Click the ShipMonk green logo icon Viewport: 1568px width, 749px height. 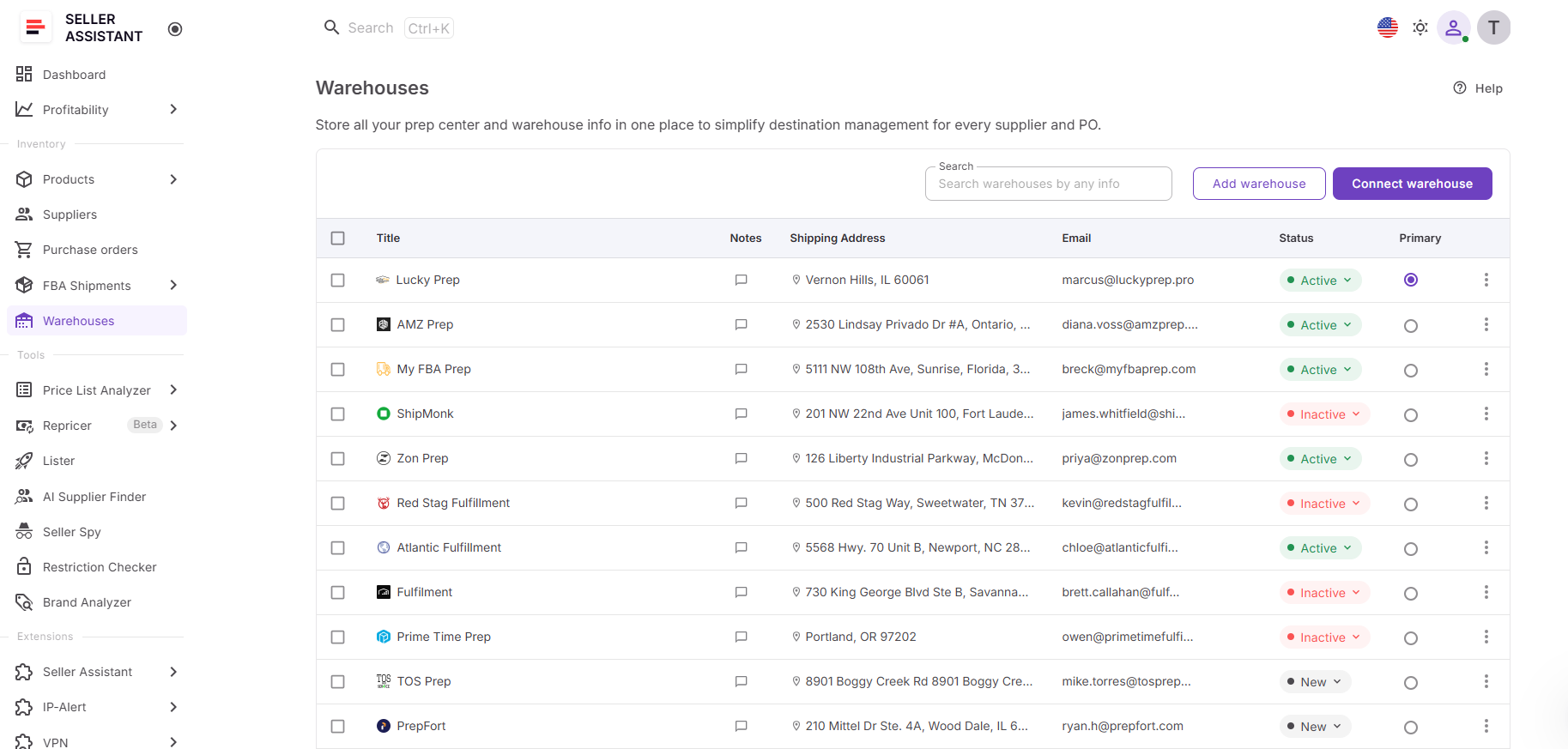(x=384, y=414)
